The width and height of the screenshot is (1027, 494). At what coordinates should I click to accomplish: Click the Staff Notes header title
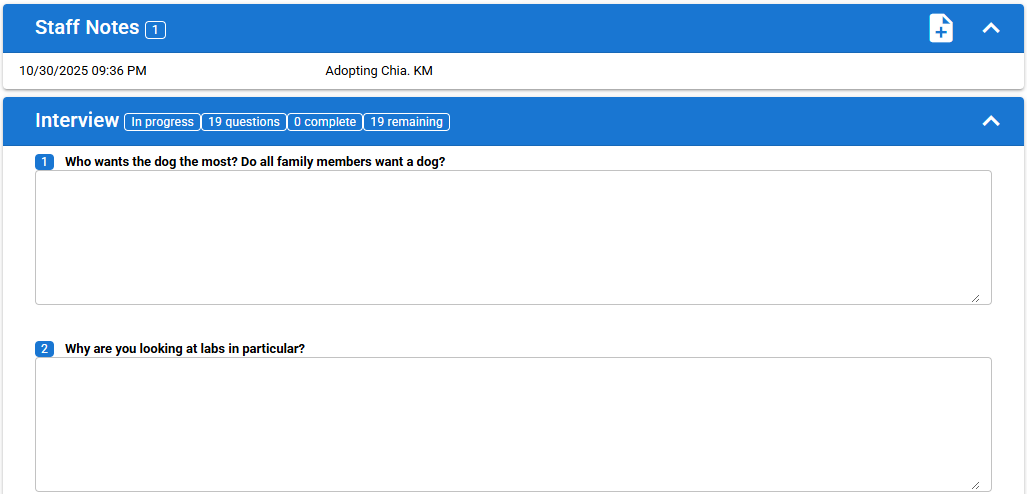click(87, 28)
